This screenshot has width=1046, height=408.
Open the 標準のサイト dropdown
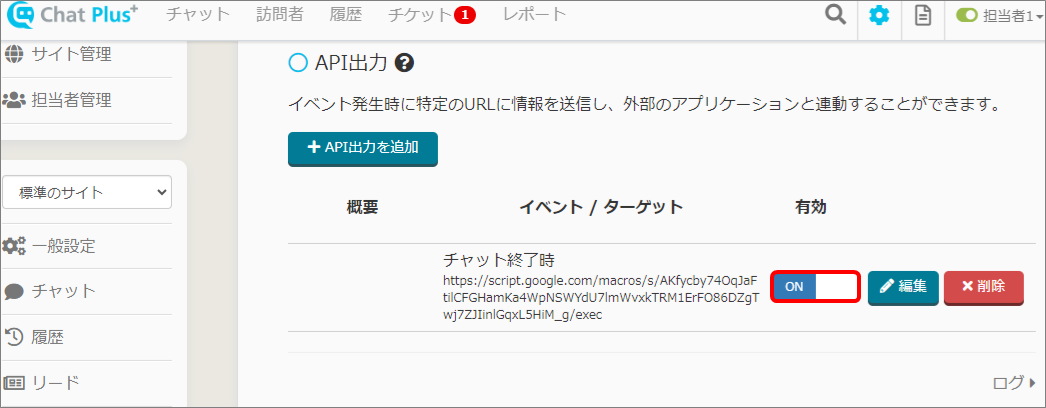[x=87, y=192]
